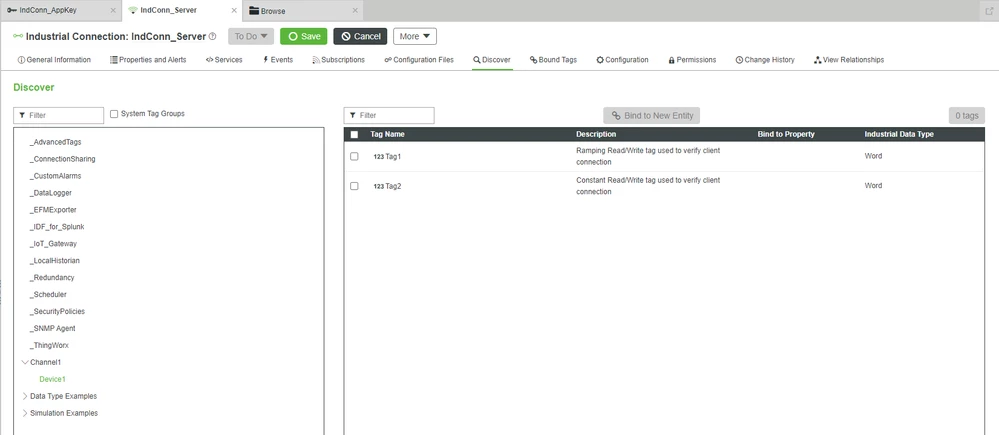Open the Bound Tags tab
The image size is (999, 435).
553,60
